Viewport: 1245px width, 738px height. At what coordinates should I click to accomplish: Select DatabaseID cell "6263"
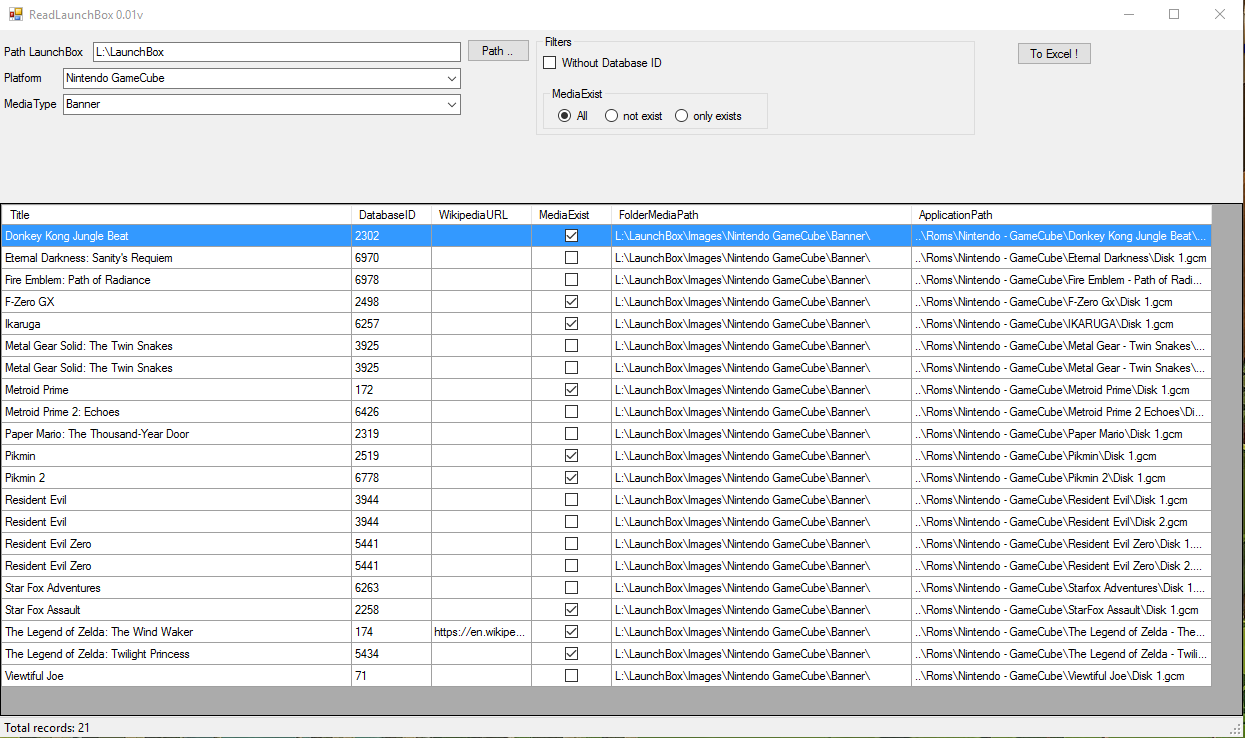tap(392, 588)
